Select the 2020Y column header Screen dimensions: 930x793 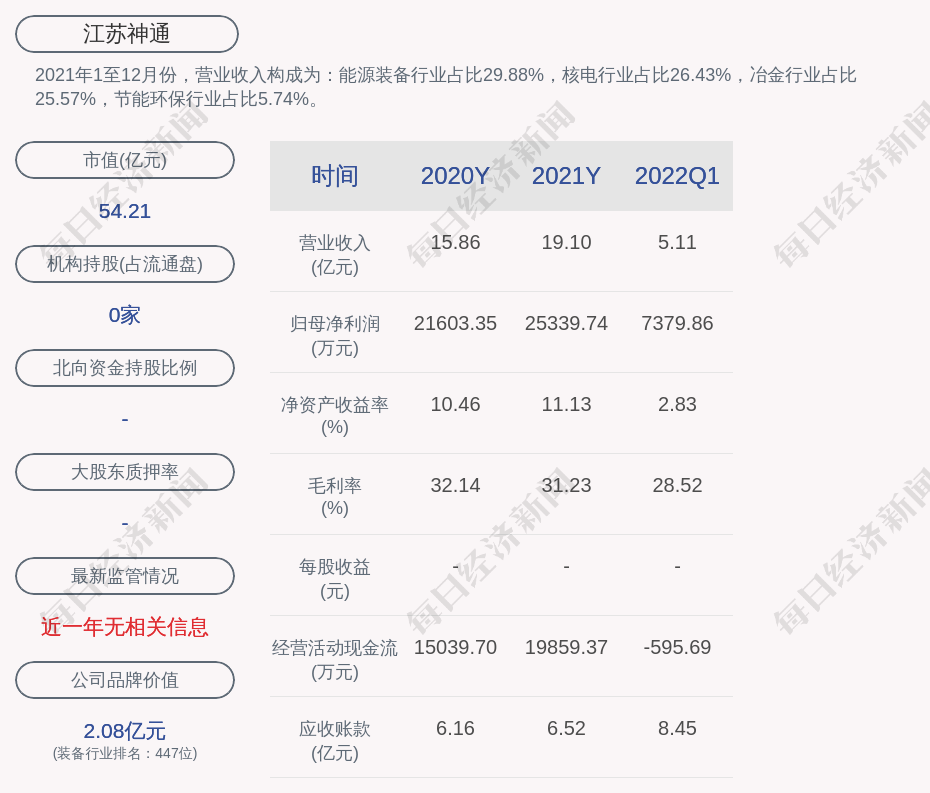coord(455,176)
